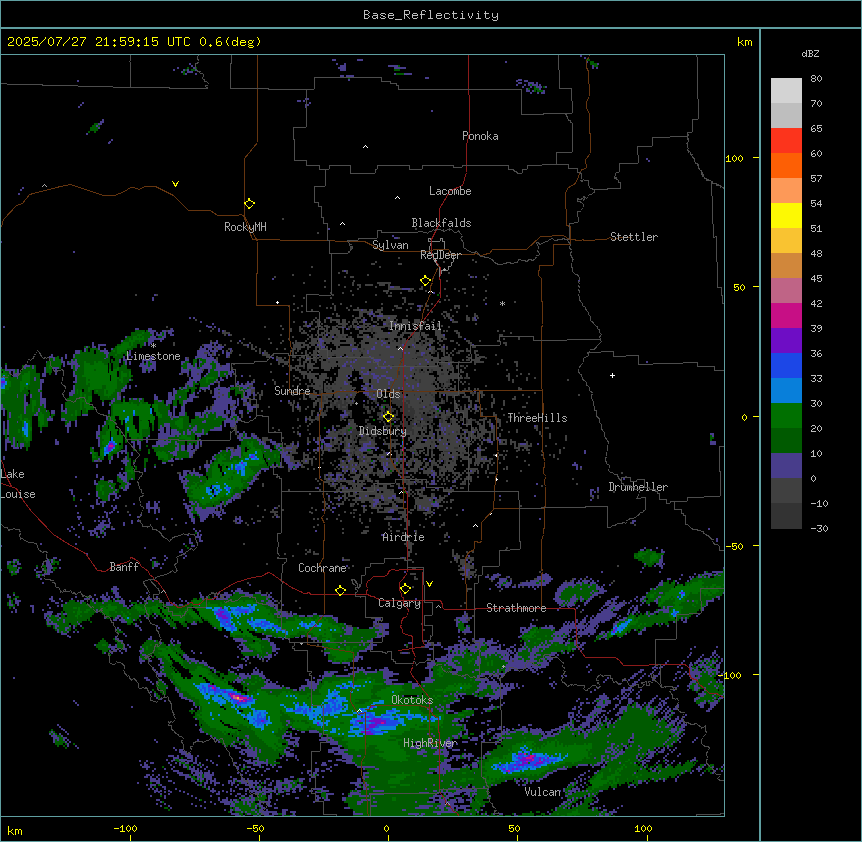Click the light blue 33 dBZ legend swatch
Viewport: 862px width, 842px height.
click(x=786, y=391)
